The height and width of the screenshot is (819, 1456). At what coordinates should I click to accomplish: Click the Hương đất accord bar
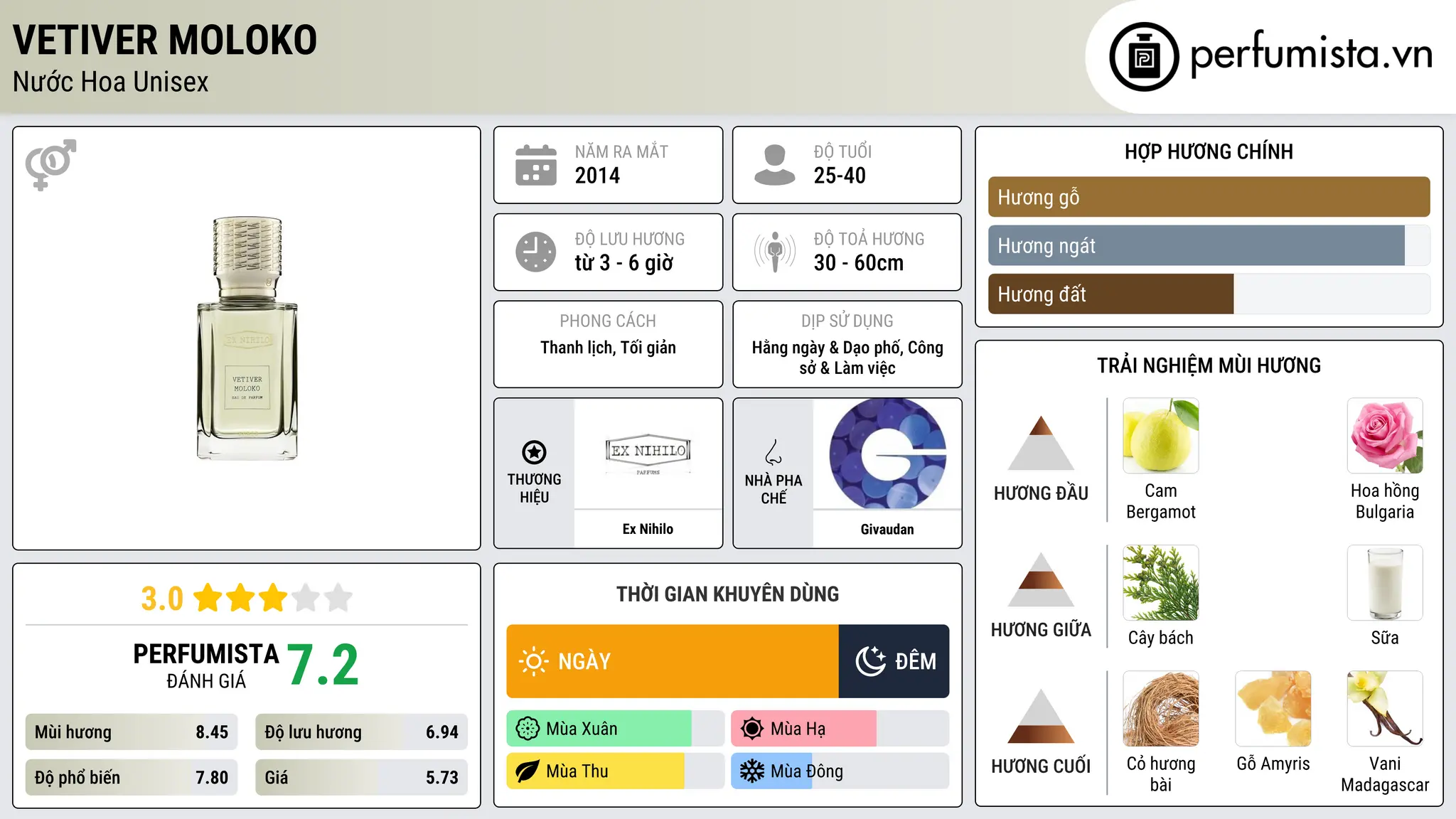(x=1209, y=294)
